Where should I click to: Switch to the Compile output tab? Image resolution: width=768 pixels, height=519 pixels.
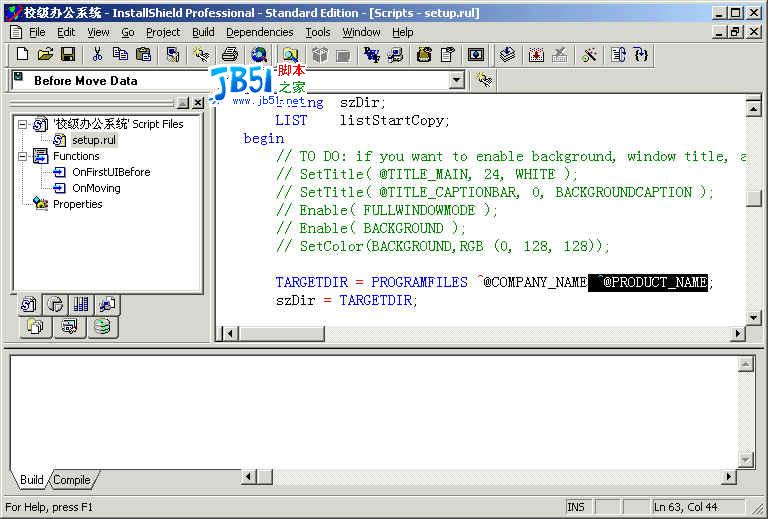pyautogui.click(x=72, y=480)
